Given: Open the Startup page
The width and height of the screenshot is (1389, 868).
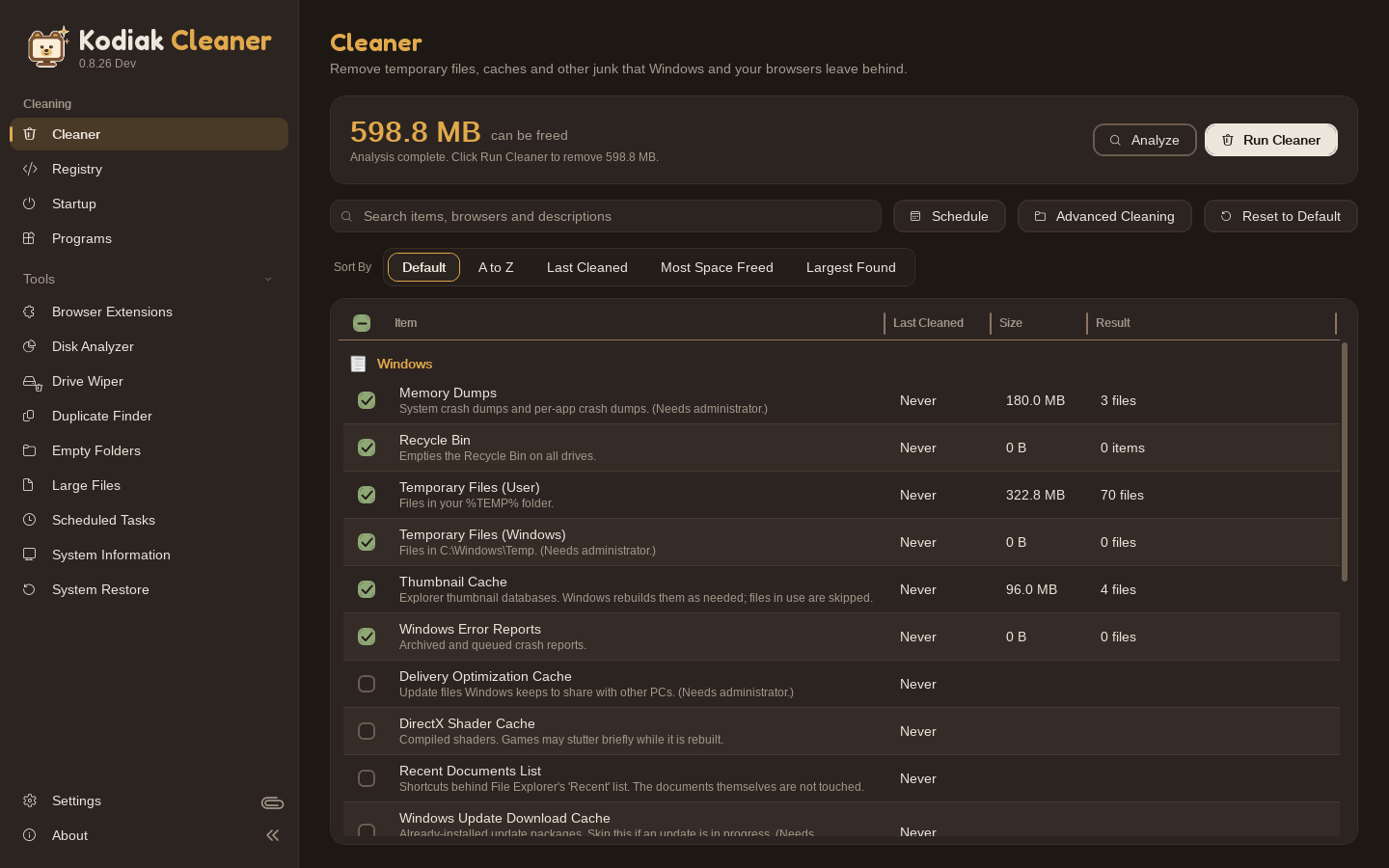Looking at the screenshot, I should (x=150, y=203).
